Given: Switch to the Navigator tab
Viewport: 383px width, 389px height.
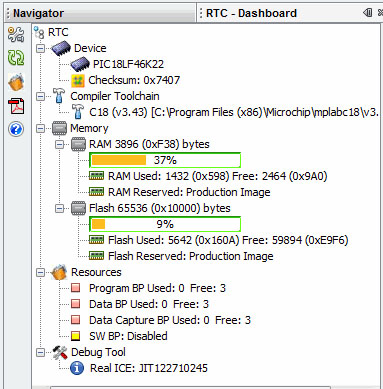Looking at the screenshot, I should [100, 13].
